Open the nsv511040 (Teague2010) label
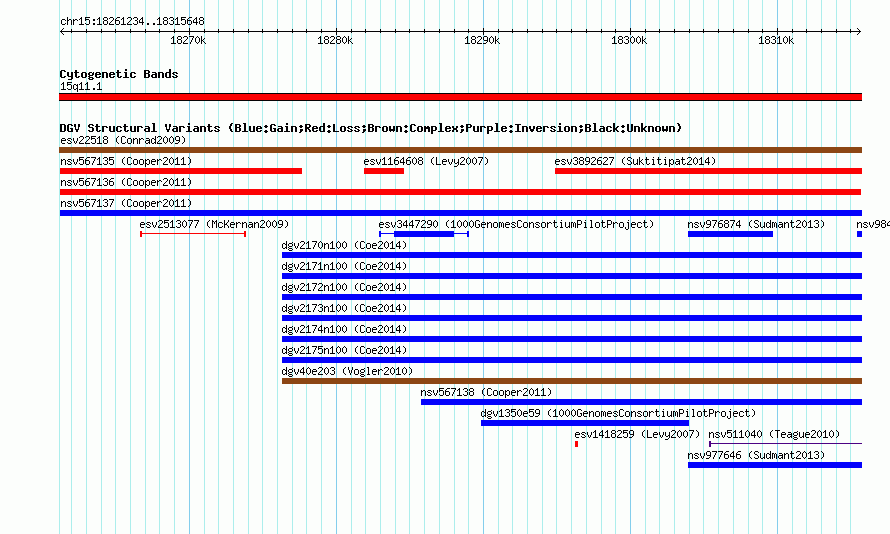This screenshot has width=890, height=534. coord(774,435)
